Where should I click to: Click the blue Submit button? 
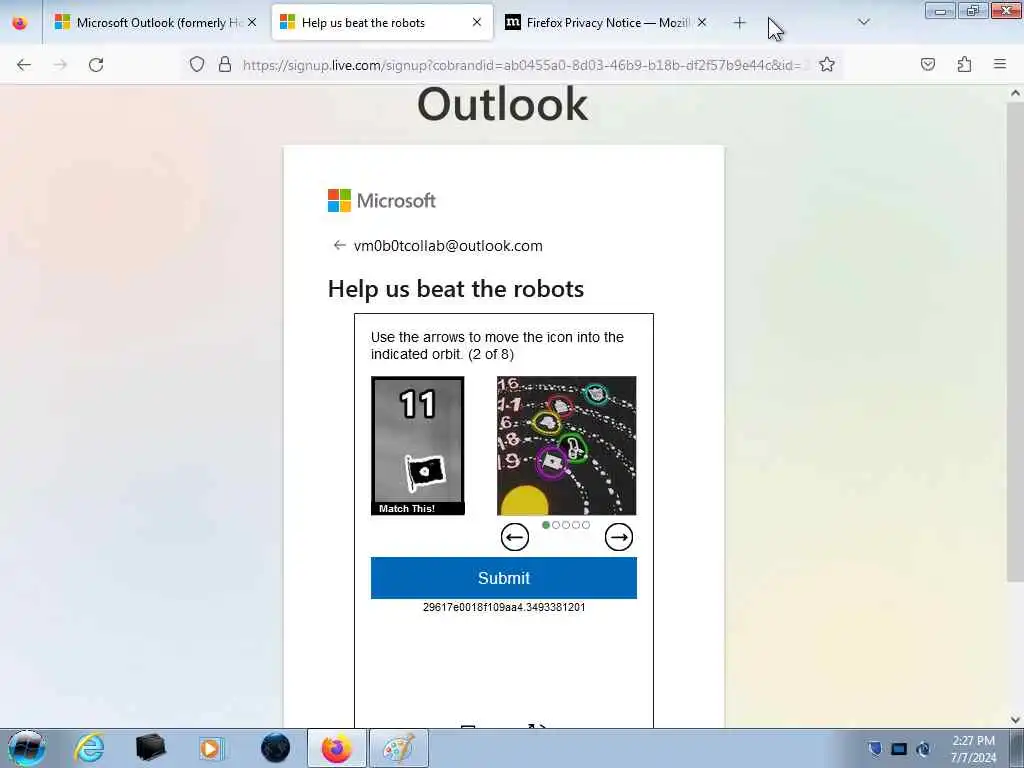[x=504, y=578]
